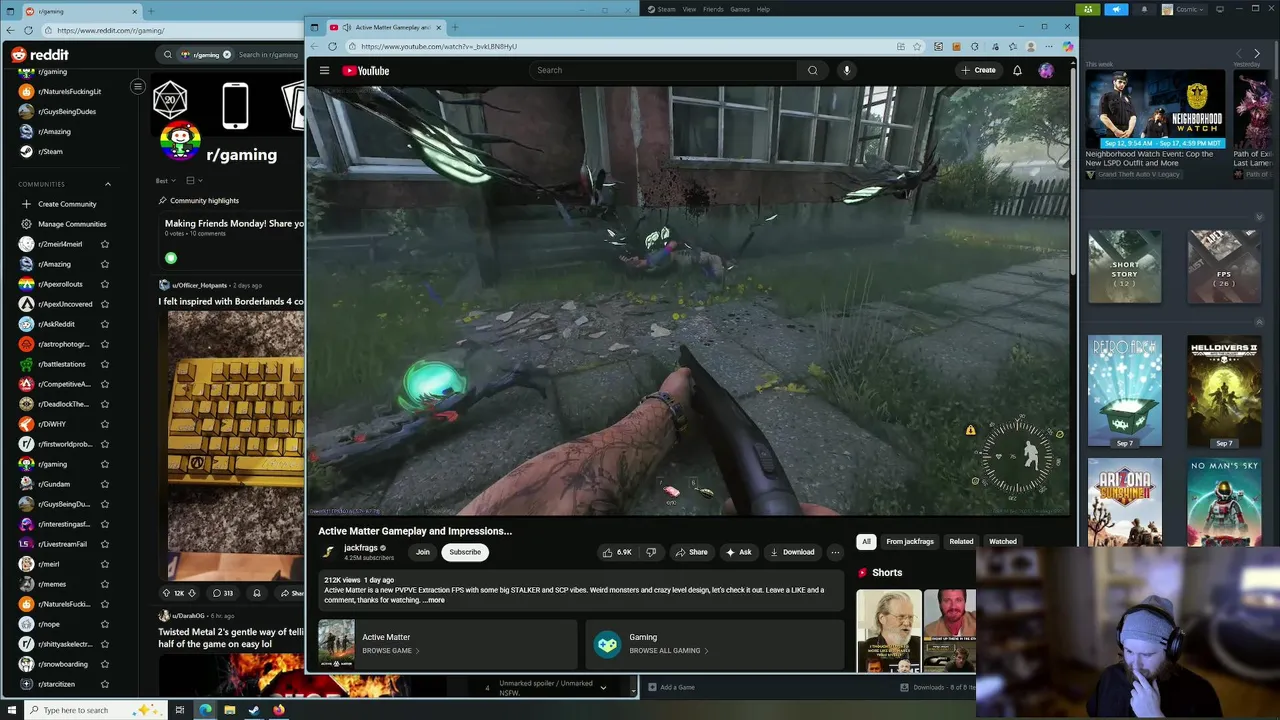Screen dimensions: 1280x720
Task: Close the Active Matter Gameplay browser tab
Action: (438, 27)
